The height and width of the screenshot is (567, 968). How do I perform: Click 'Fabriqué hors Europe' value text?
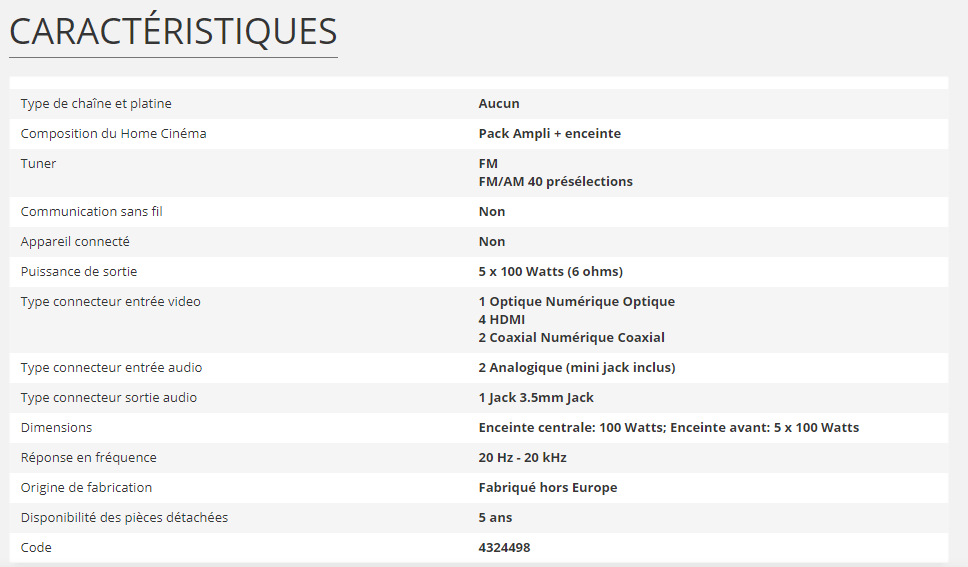[x=548, y=488]
